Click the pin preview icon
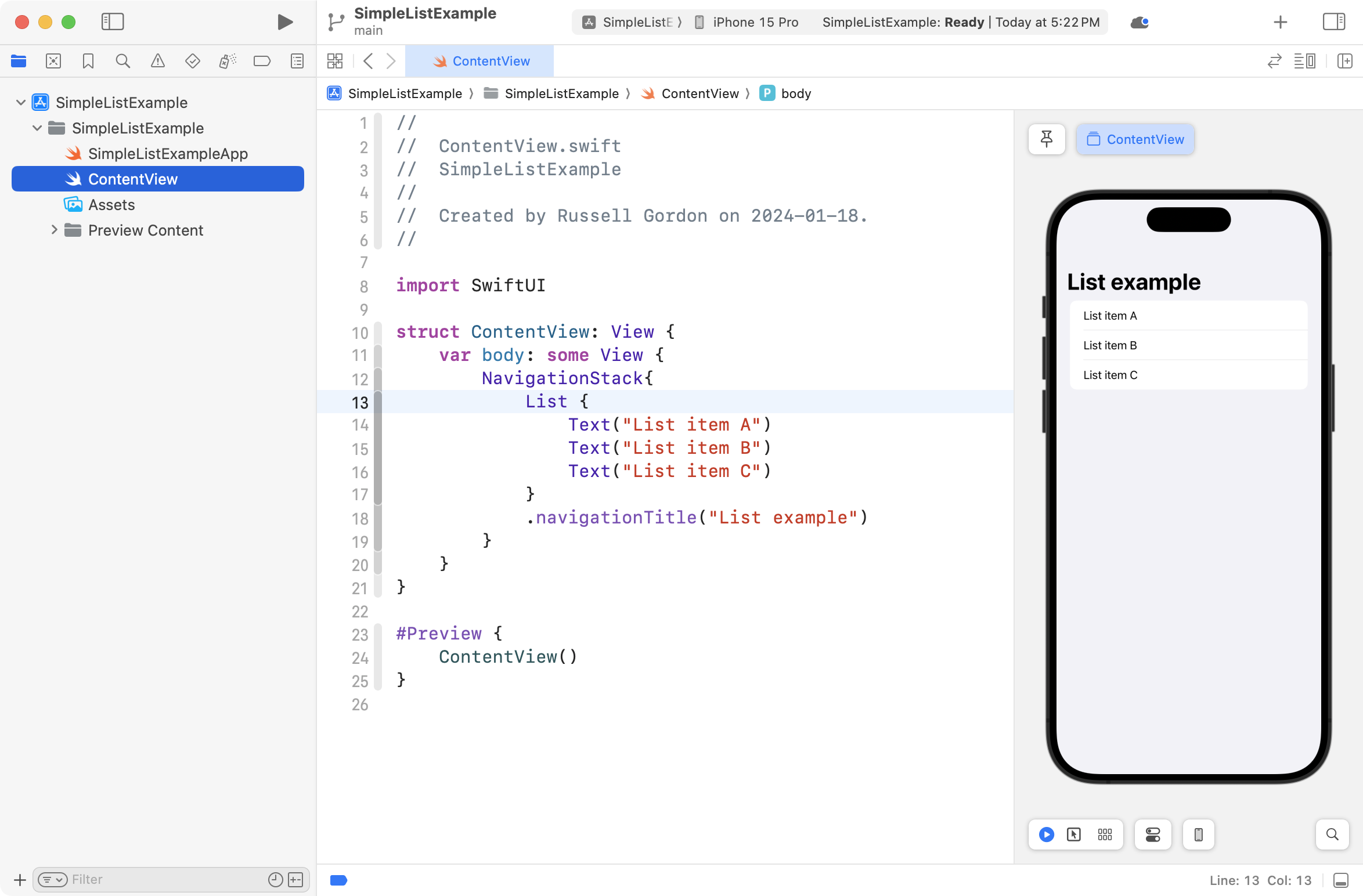The image size is (1363, 896). pos(1047,139)
